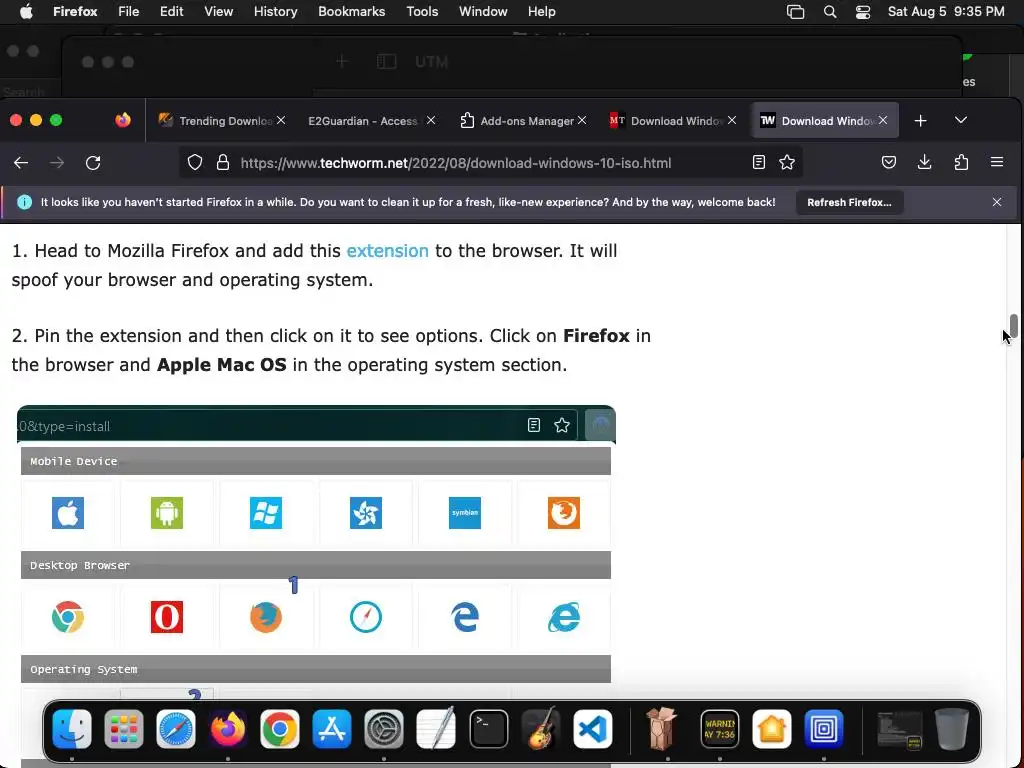Save page to Pocket

point(888,163)
